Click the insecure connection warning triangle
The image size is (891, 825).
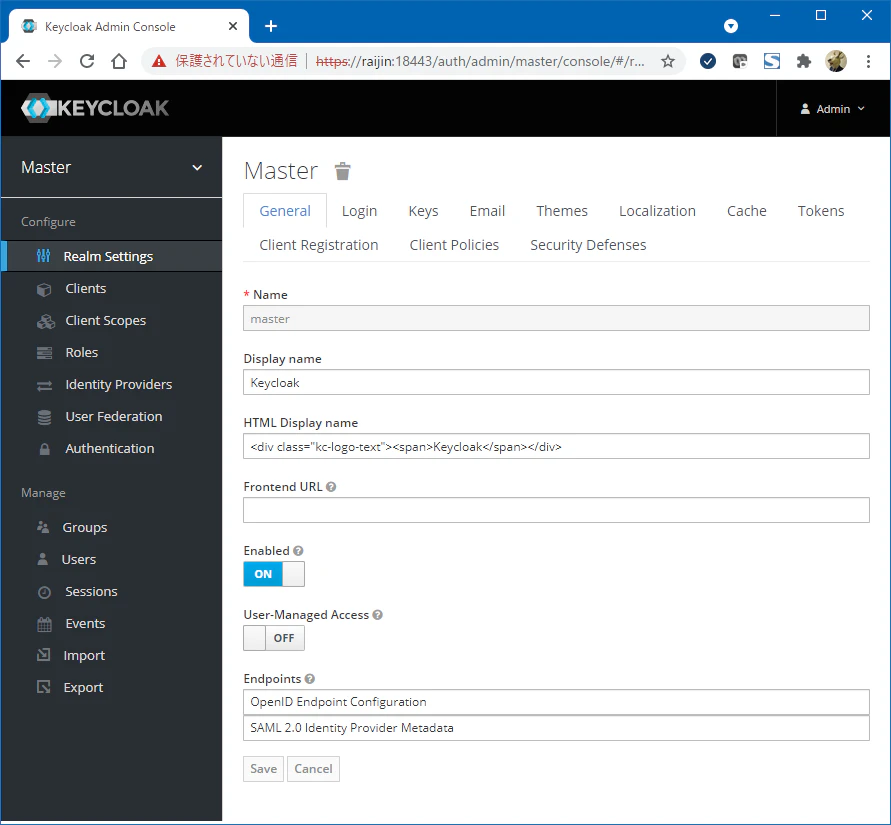159,61
